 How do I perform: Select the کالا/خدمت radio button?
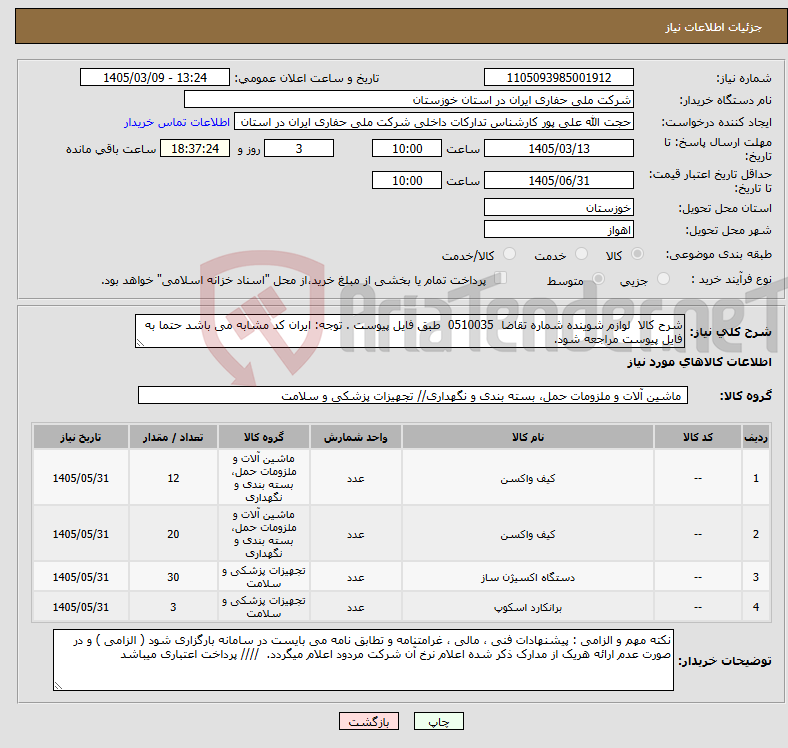(x=510, y=254)
